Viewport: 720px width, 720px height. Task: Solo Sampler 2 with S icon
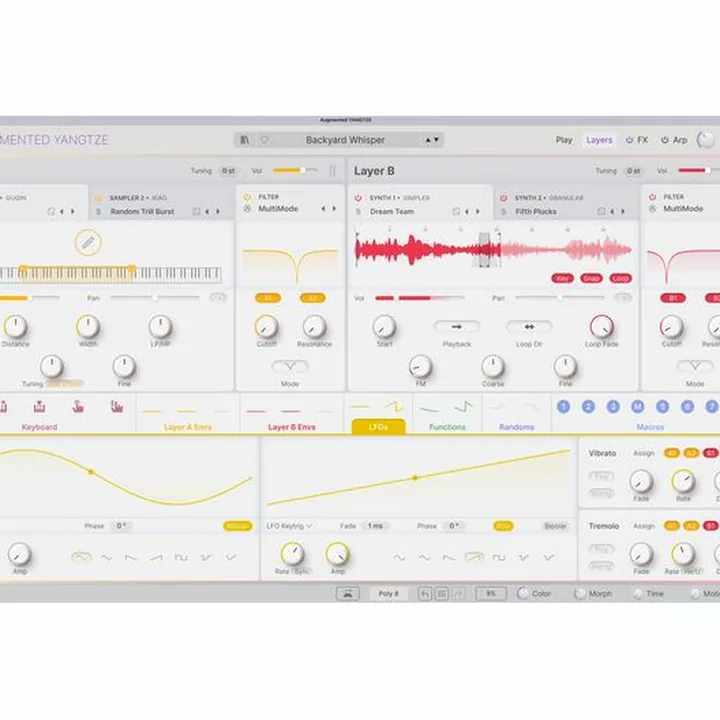click(x=98, y=212)
